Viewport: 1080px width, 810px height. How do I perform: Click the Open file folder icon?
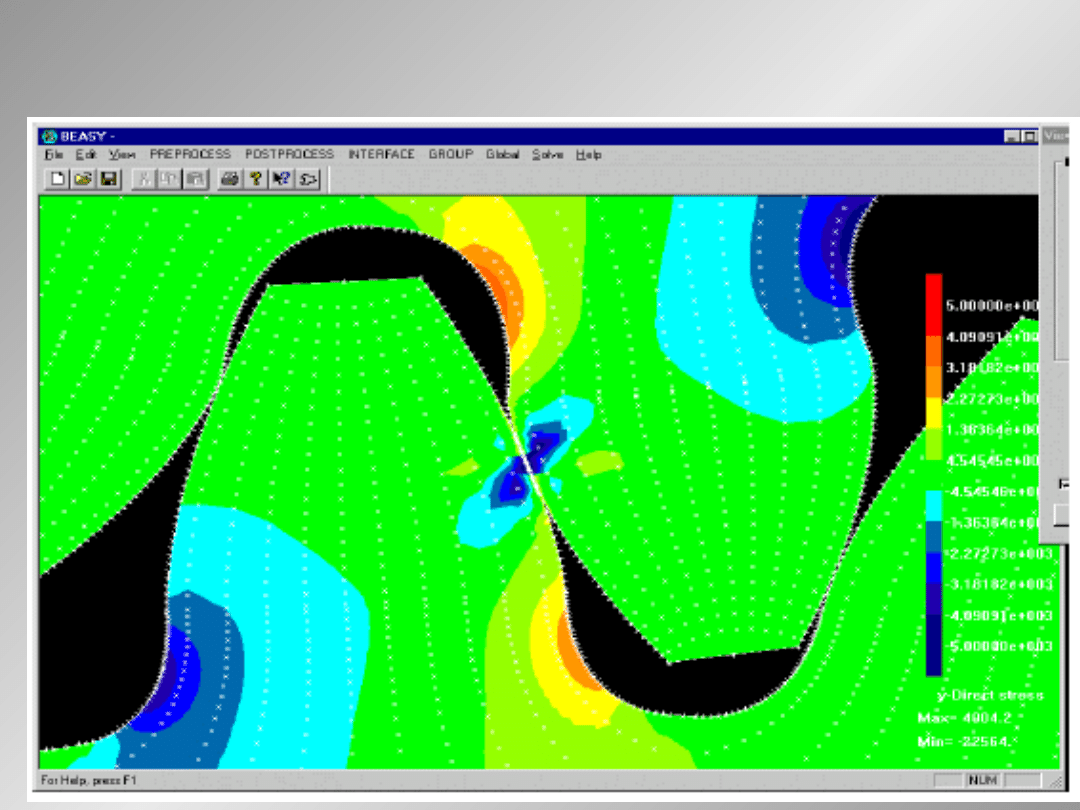coord(83,179)
